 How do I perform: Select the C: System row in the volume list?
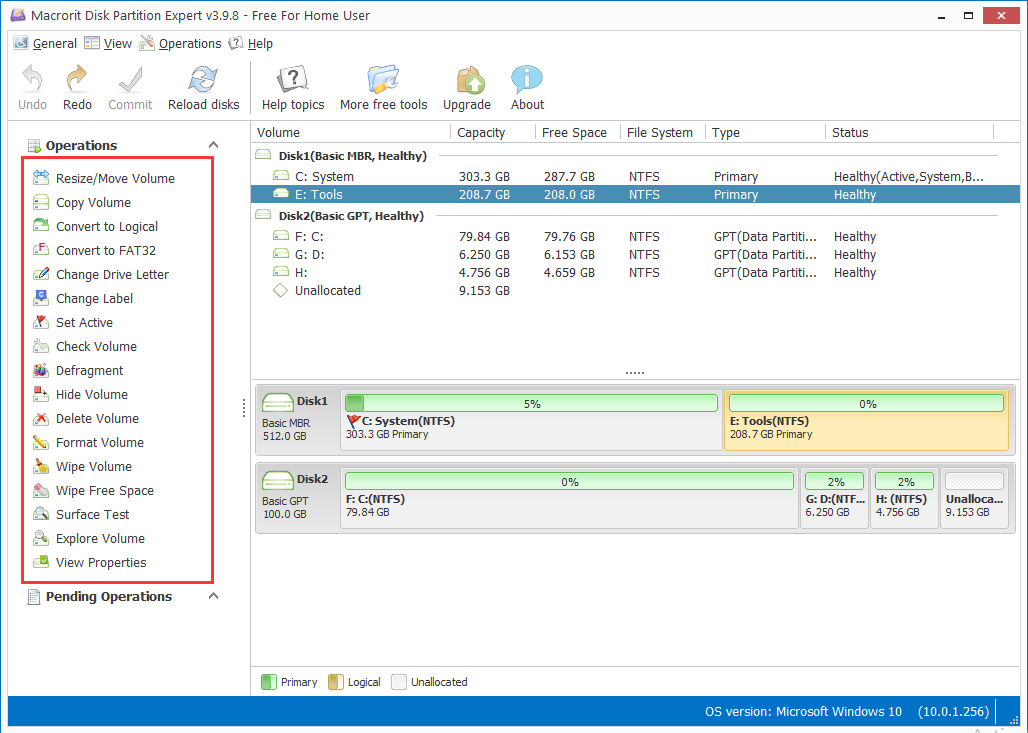[324, 176]
